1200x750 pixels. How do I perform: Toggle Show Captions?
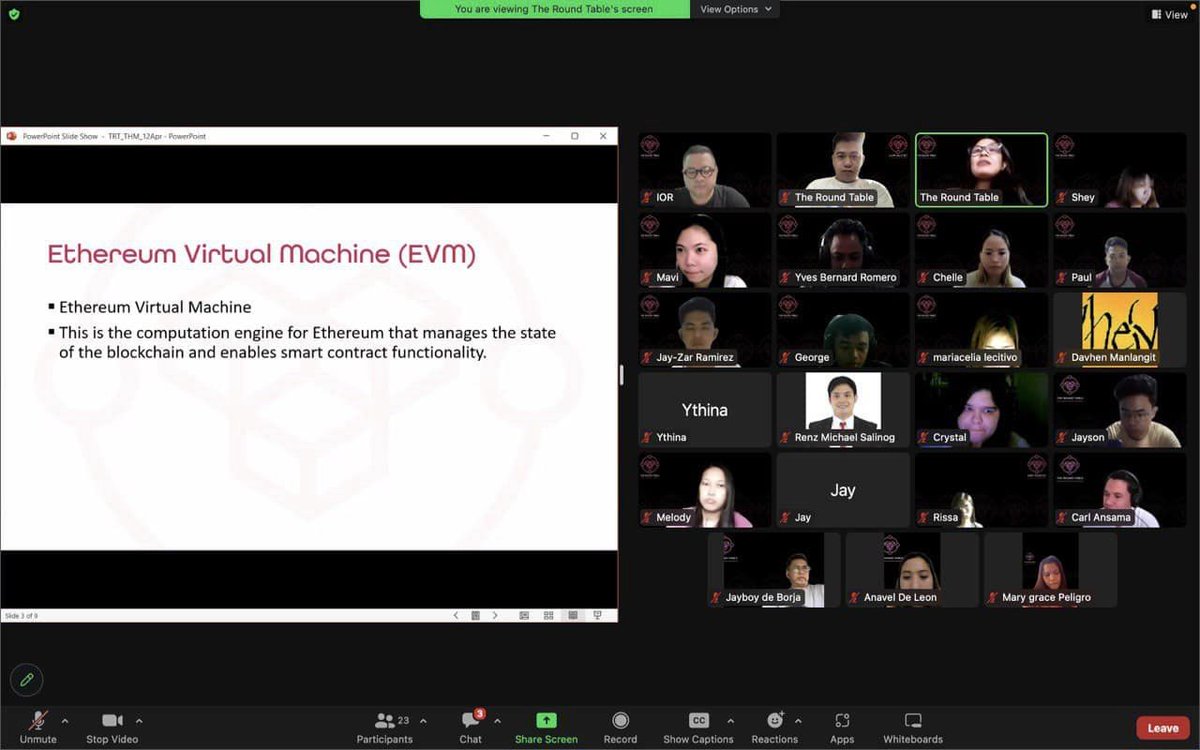point(698,727)
